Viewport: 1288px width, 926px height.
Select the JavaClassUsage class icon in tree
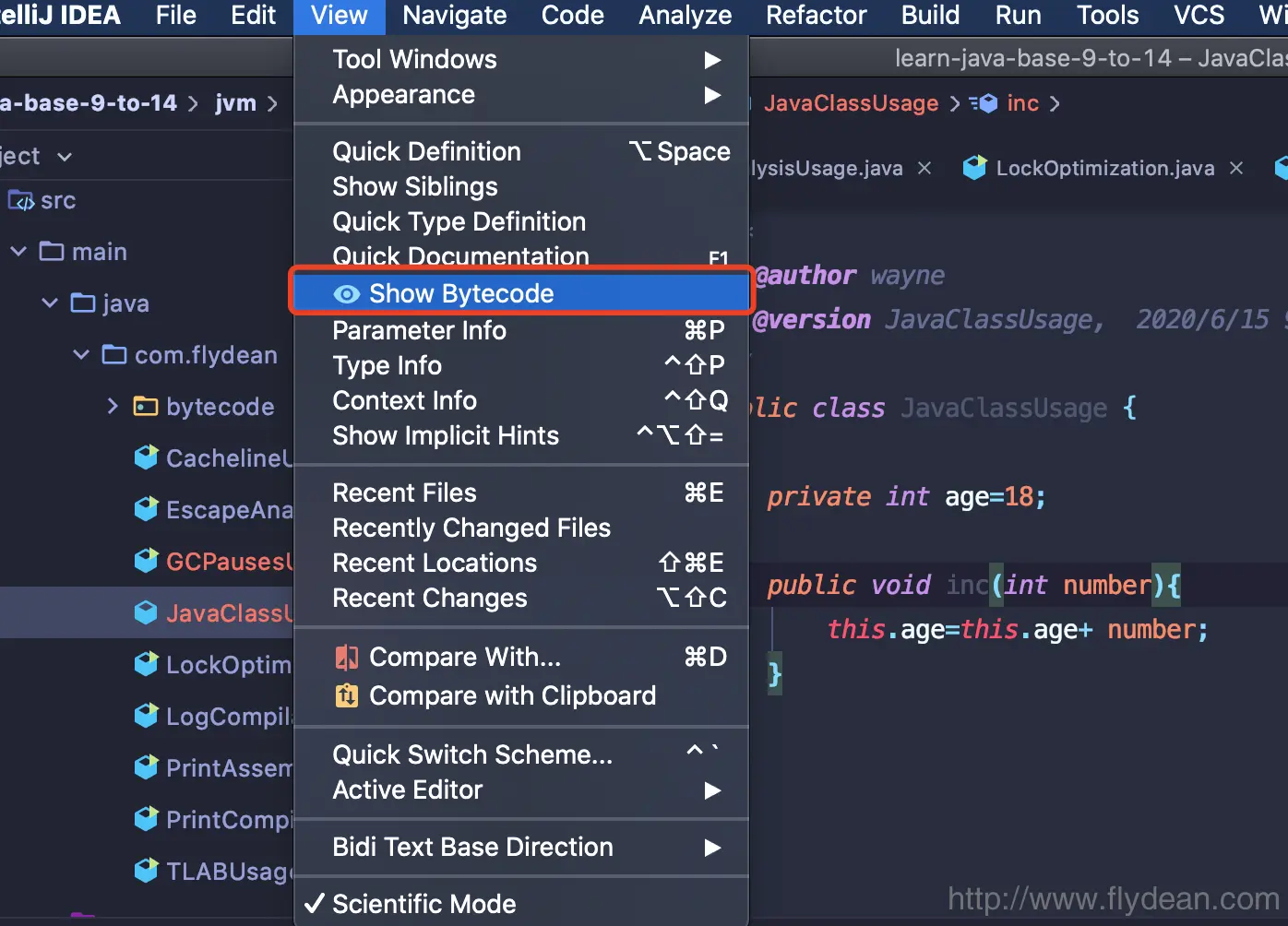[146, 612]
